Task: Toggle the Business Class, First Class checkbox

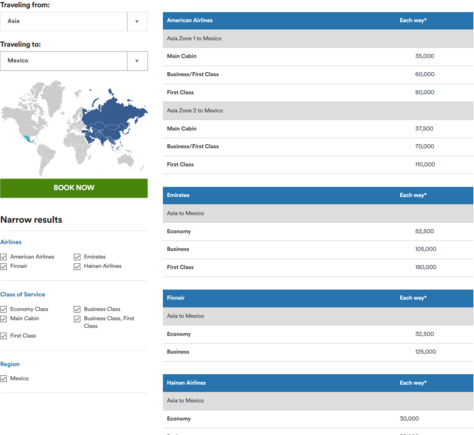Action: [77, 319]
